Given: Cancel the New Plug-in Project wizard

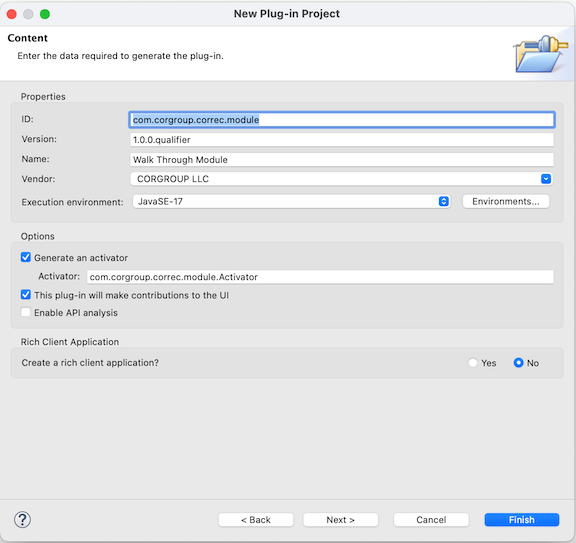Looking at the screenshot, I should click(x=431, y=520).
